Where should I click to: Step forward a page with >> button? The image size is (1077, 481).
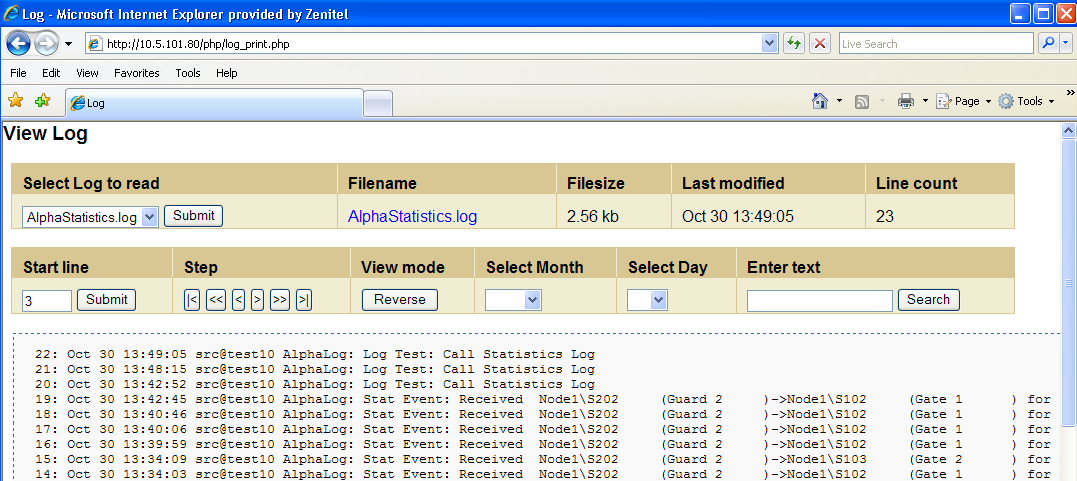tap(280, 300)
